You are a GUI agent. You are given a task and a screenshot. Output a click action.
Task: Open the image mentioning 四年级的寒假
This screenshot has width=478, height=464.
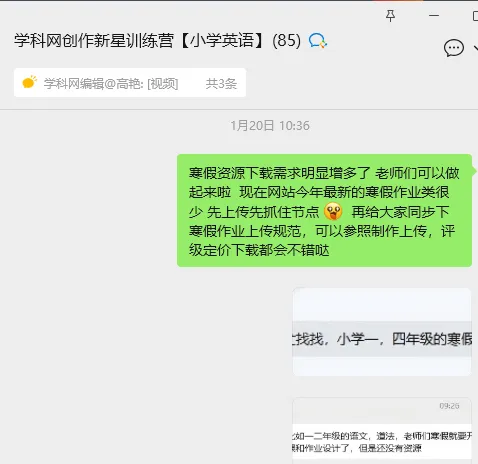[382, 332]
